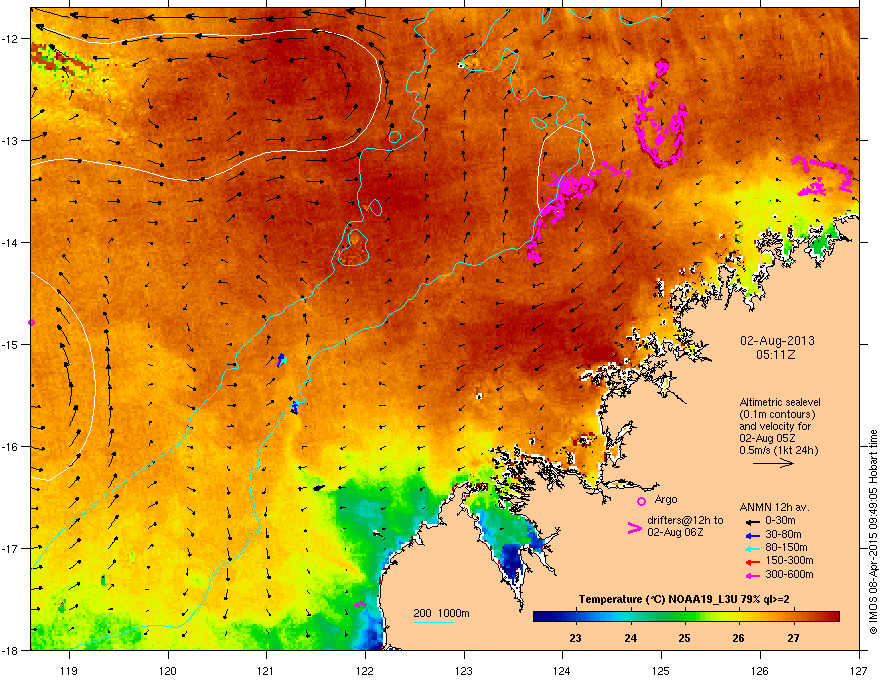The image size is (880, 680).
Task: Click the Temperature NOAA19_L3U colorbar title
Action: 684,599
